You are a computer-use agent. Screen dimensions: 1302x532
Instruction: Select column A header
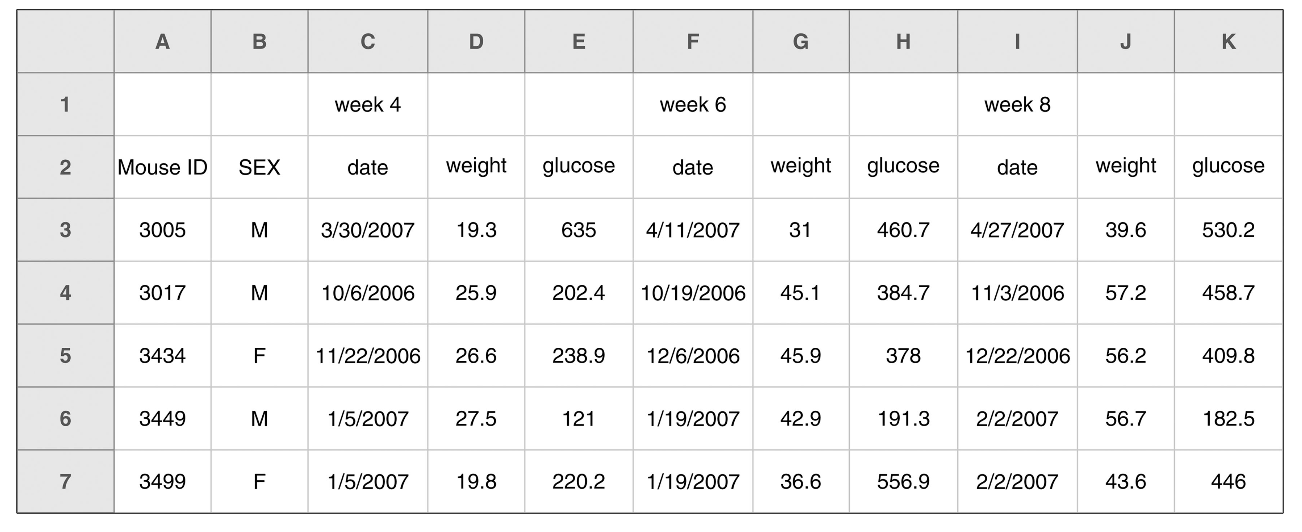162,42
